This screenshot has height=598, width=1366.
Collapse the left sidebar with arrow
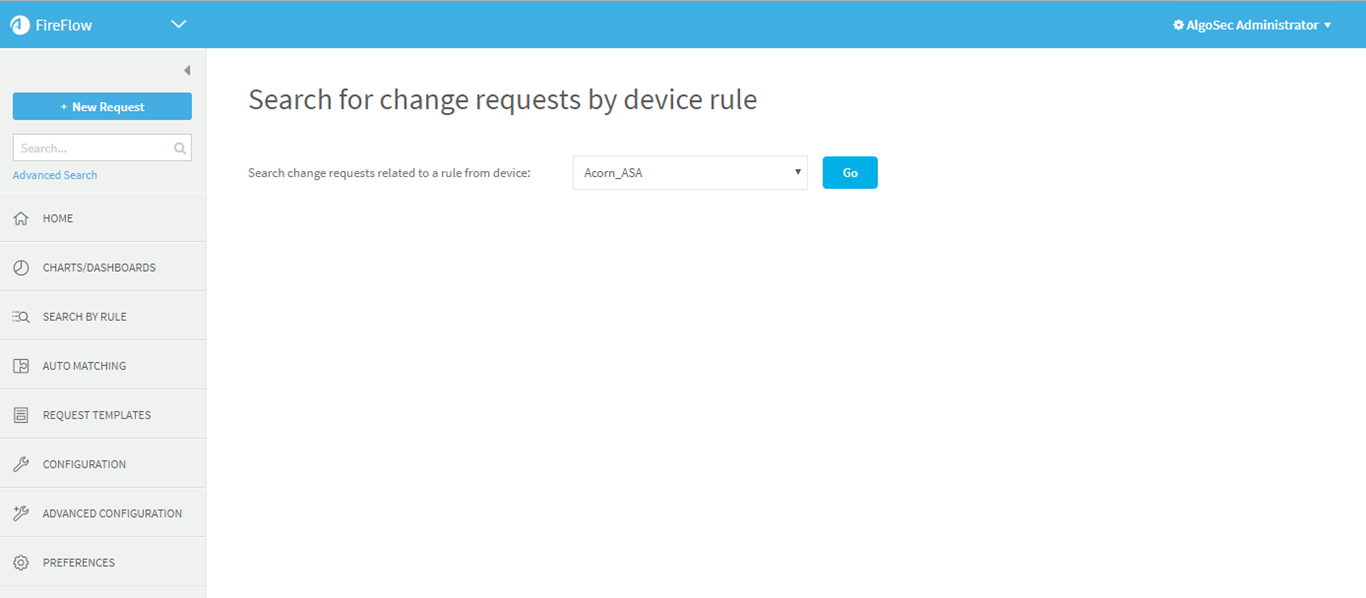tap(187, 71)
